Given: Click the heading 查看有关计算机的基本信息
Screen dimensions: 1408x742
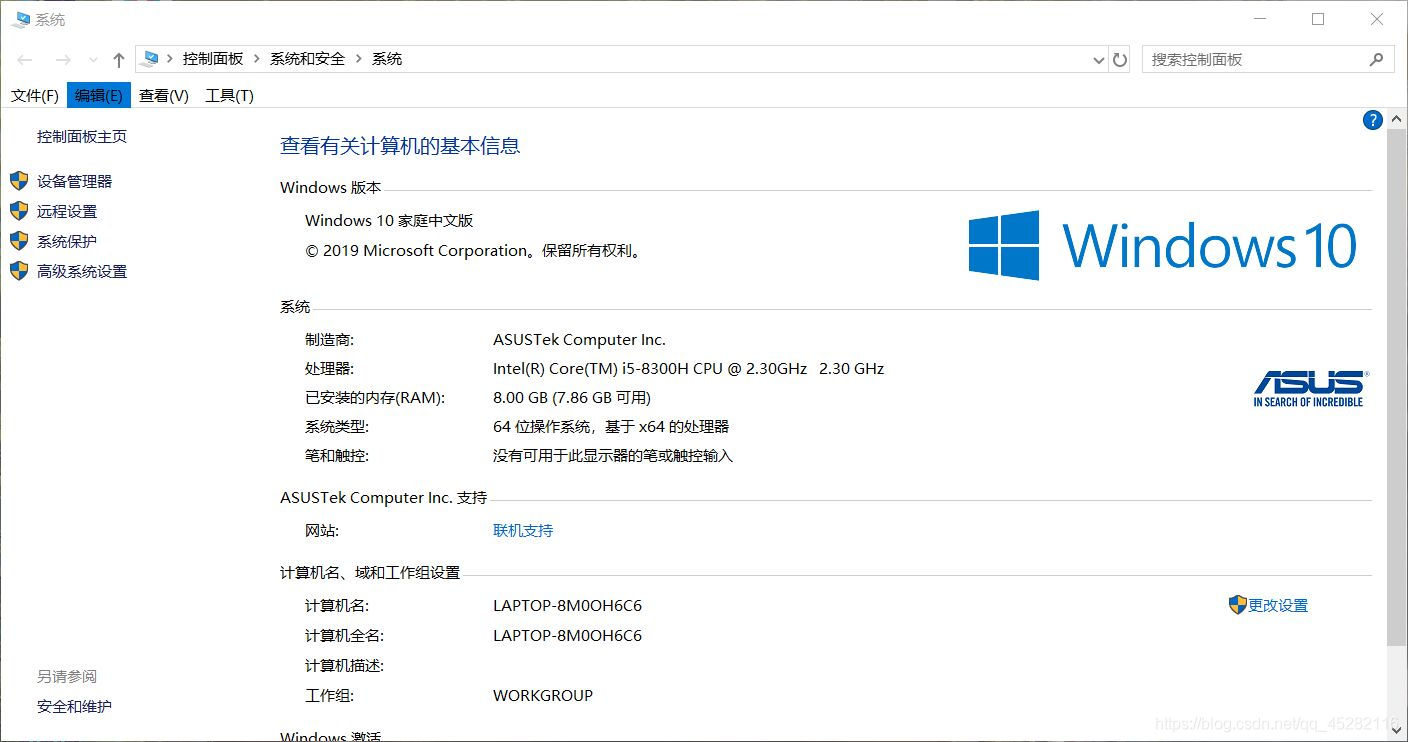Looking at the screenshot, I should click(400, 146).
